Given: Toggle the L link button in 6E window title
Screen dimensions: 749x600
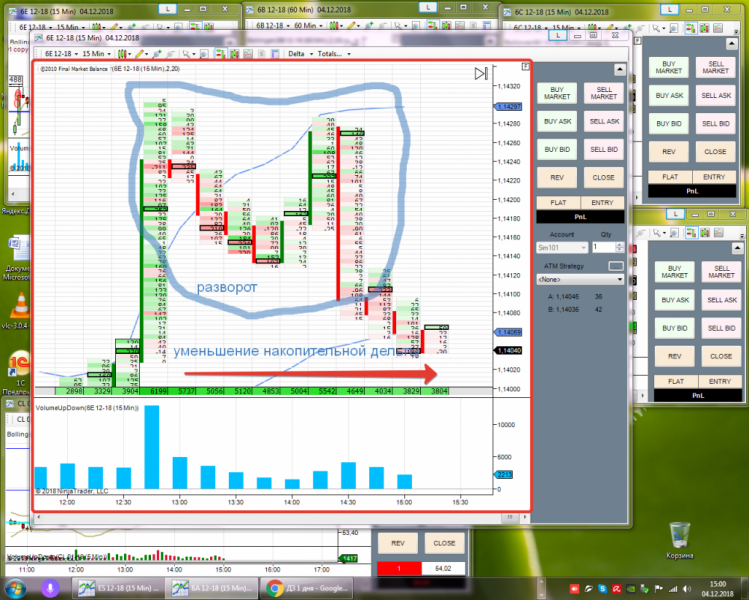Looking at the screenshot, I should click(x=557, y=35).
